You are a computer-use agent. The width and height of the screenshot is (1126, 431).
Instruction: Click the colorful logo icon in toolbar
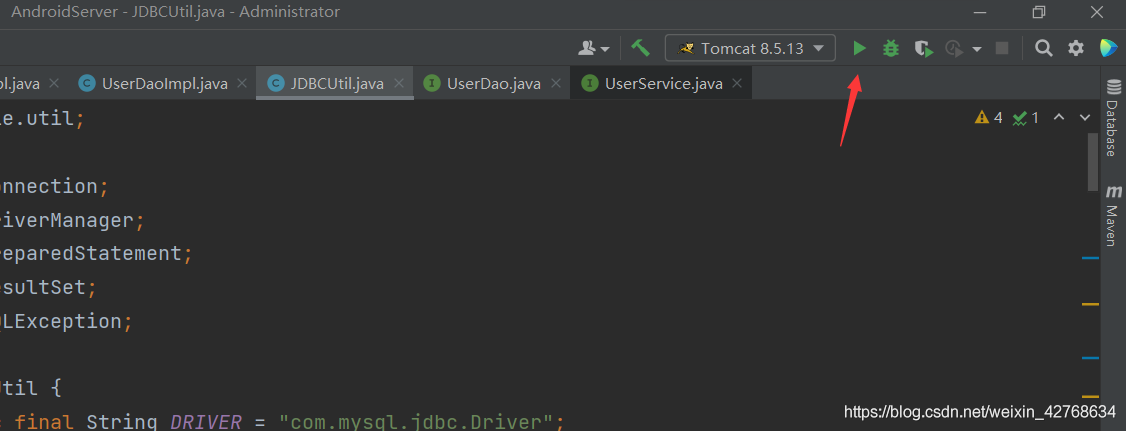click(x=1108, y=48)
